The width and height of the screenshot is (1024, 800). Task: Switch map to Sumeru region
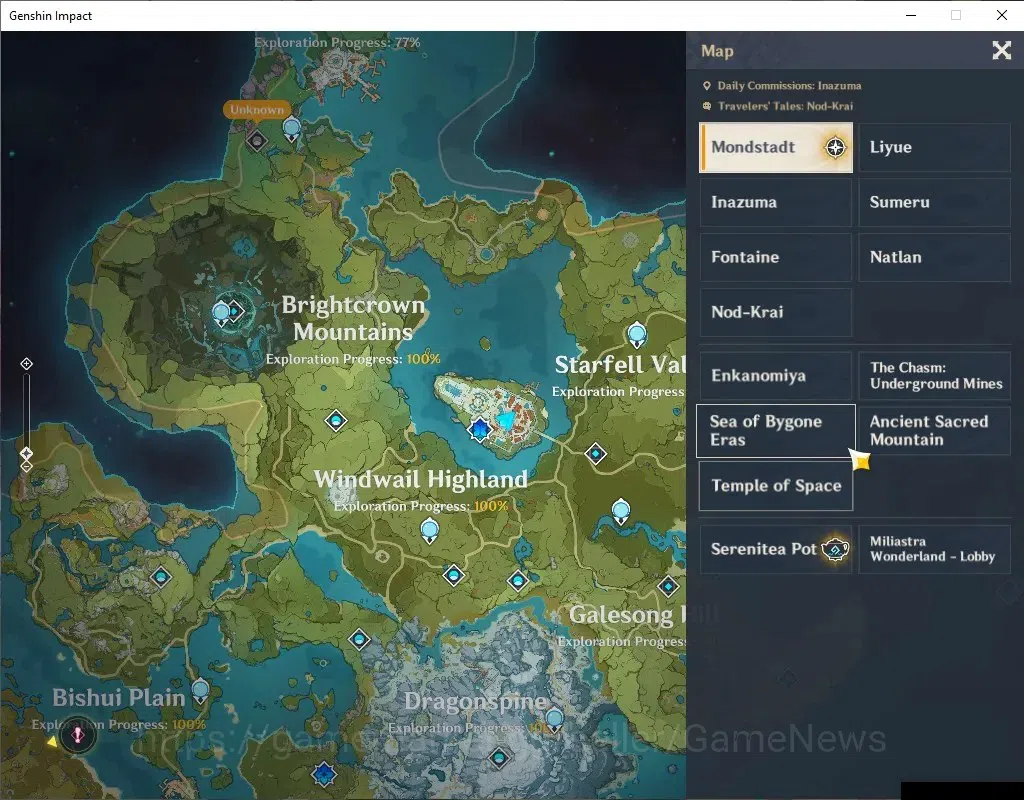click(935, 202)
